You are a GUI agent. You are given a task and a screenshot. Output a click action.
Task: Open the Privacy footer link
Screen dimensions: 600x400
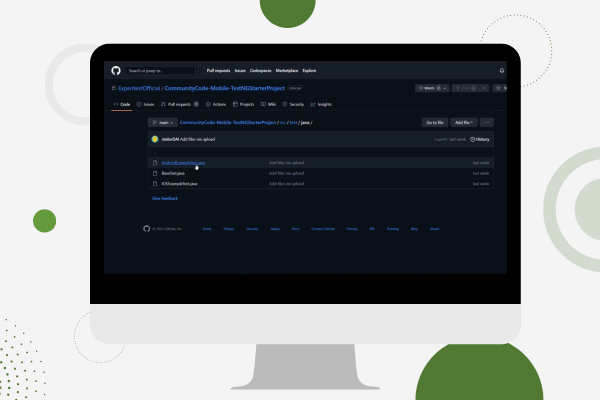[229, 229]
